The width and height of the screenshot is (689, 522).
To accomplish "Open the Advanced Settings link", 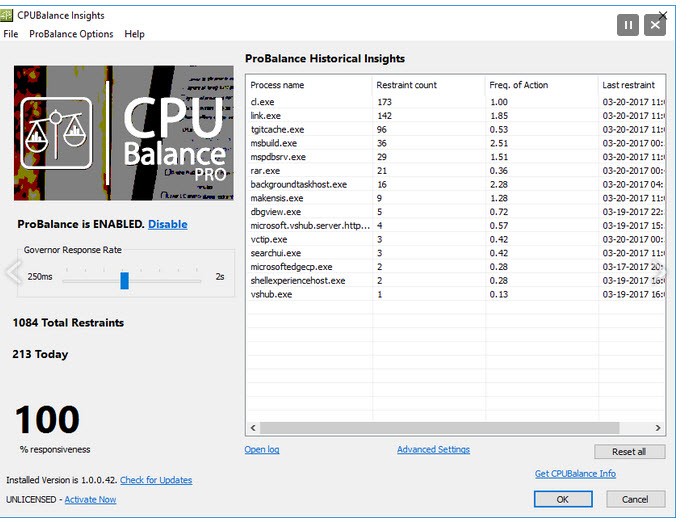I will click(433, 450).
